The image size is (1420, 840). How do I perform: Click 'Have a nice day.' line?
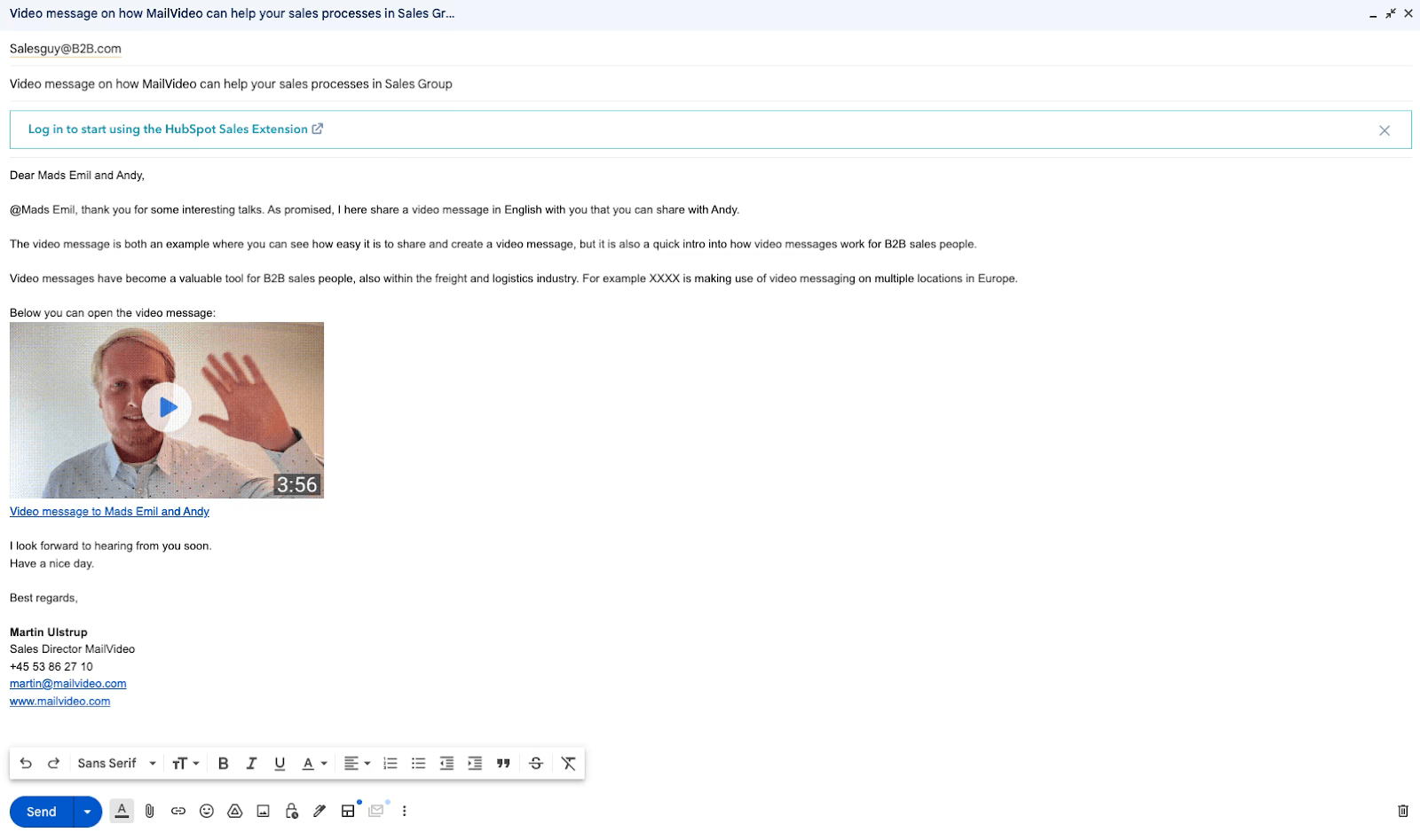click(51, 563)
